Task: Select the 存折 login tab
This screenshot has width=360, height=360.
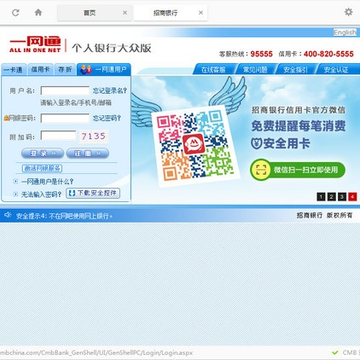Action: coord(65,70)
